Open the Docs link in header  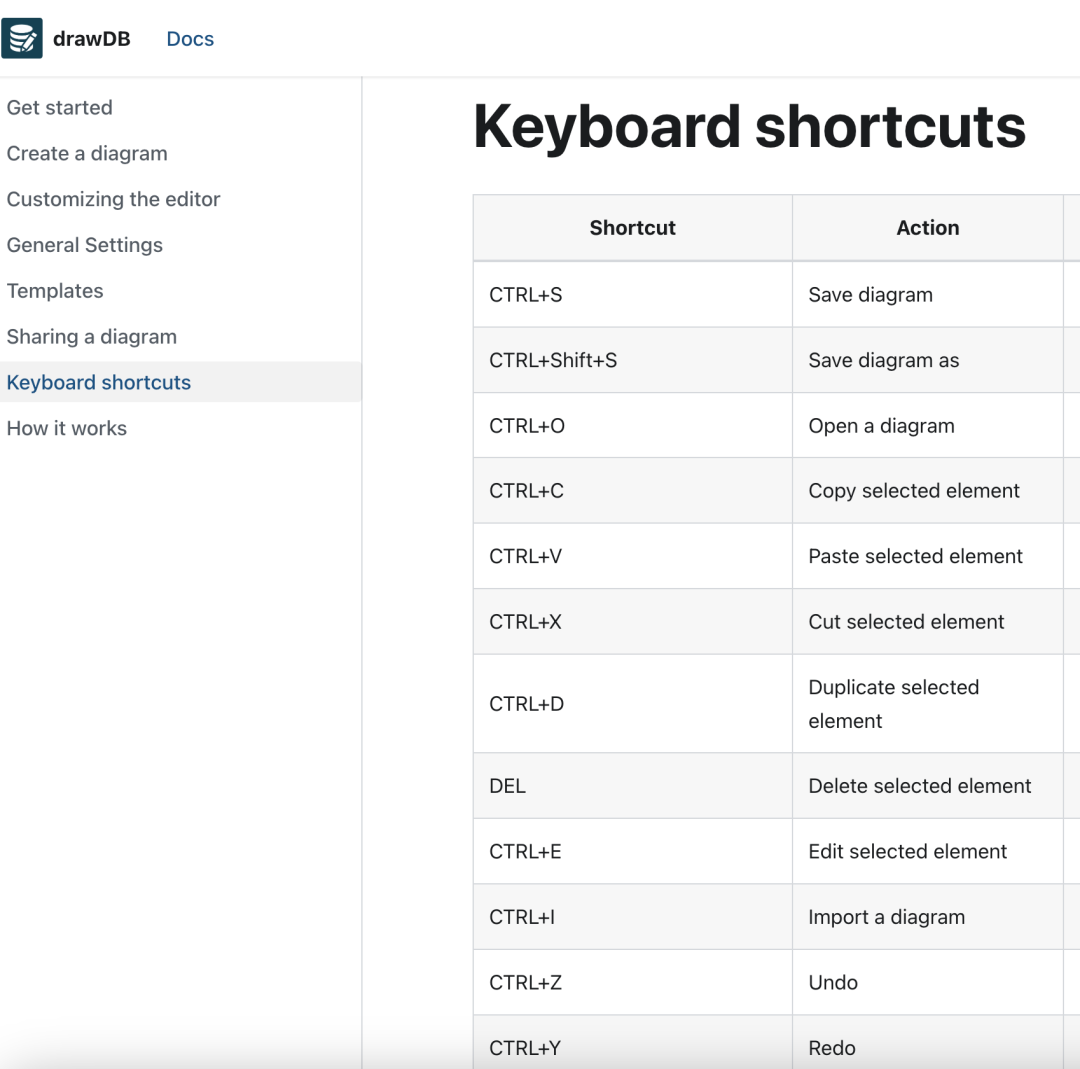pyautogui.click(x=190, y=39)
